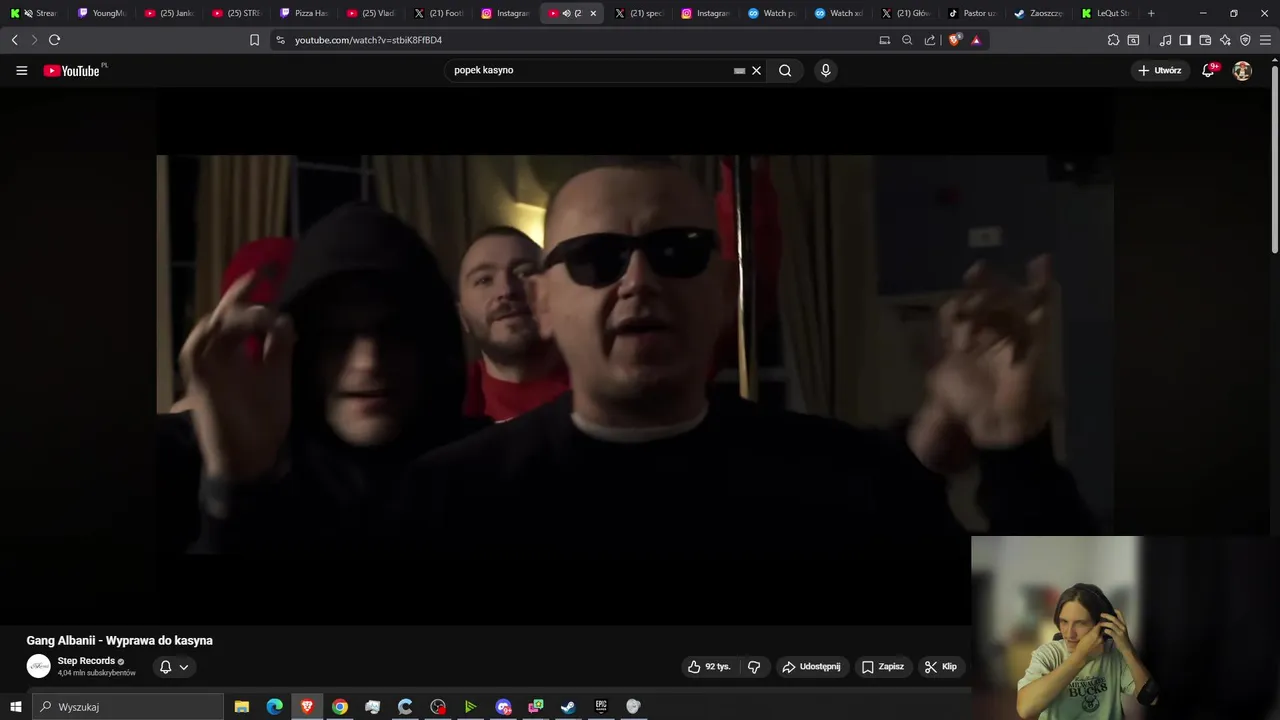Open File Explorer from the taskbar

click(x=242, y=706)
